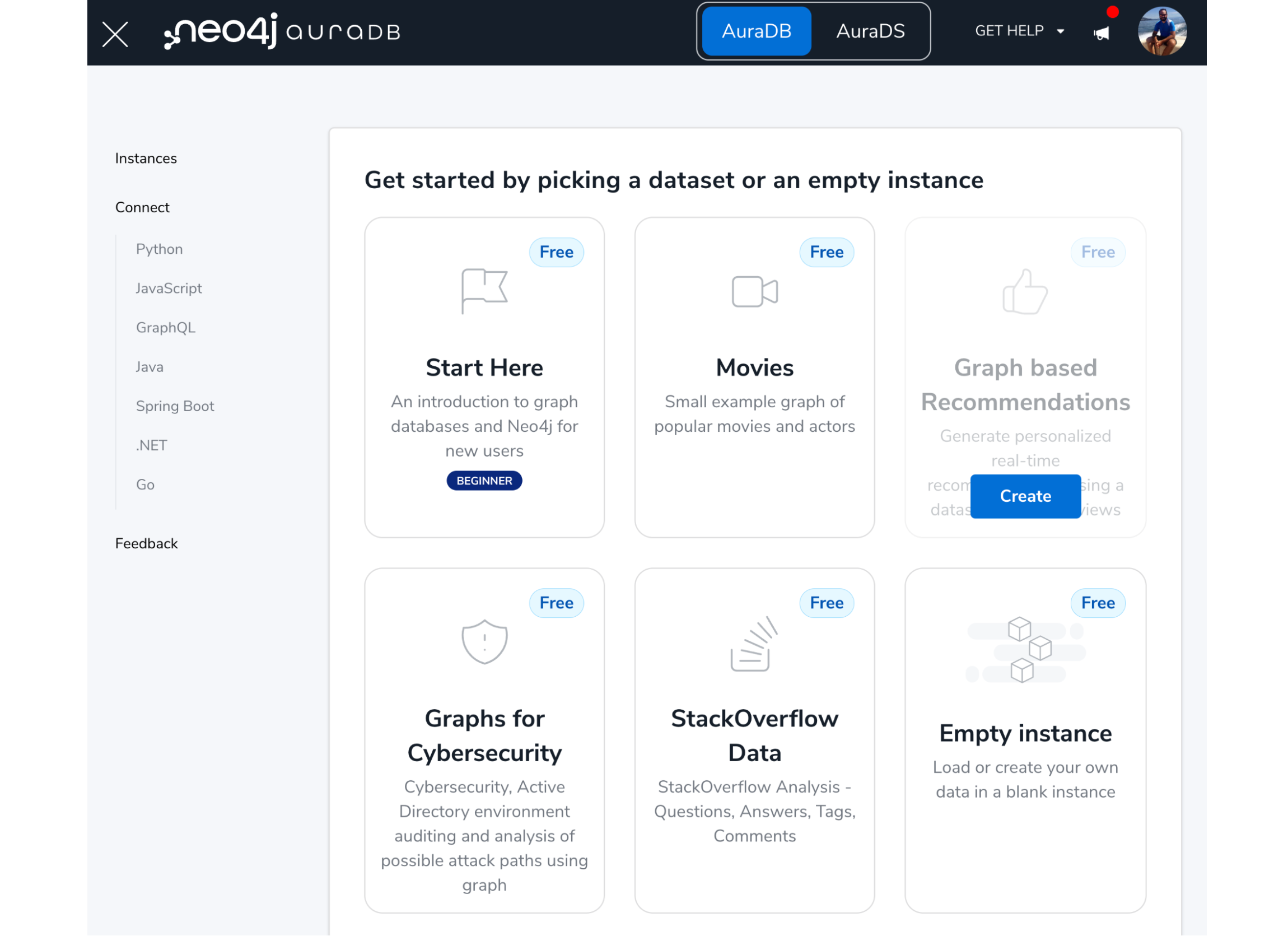The height and width of the screenshot is (936, 1288).
Task: Click the Feedback sidebar link
Action: click(x=146, y=544)
